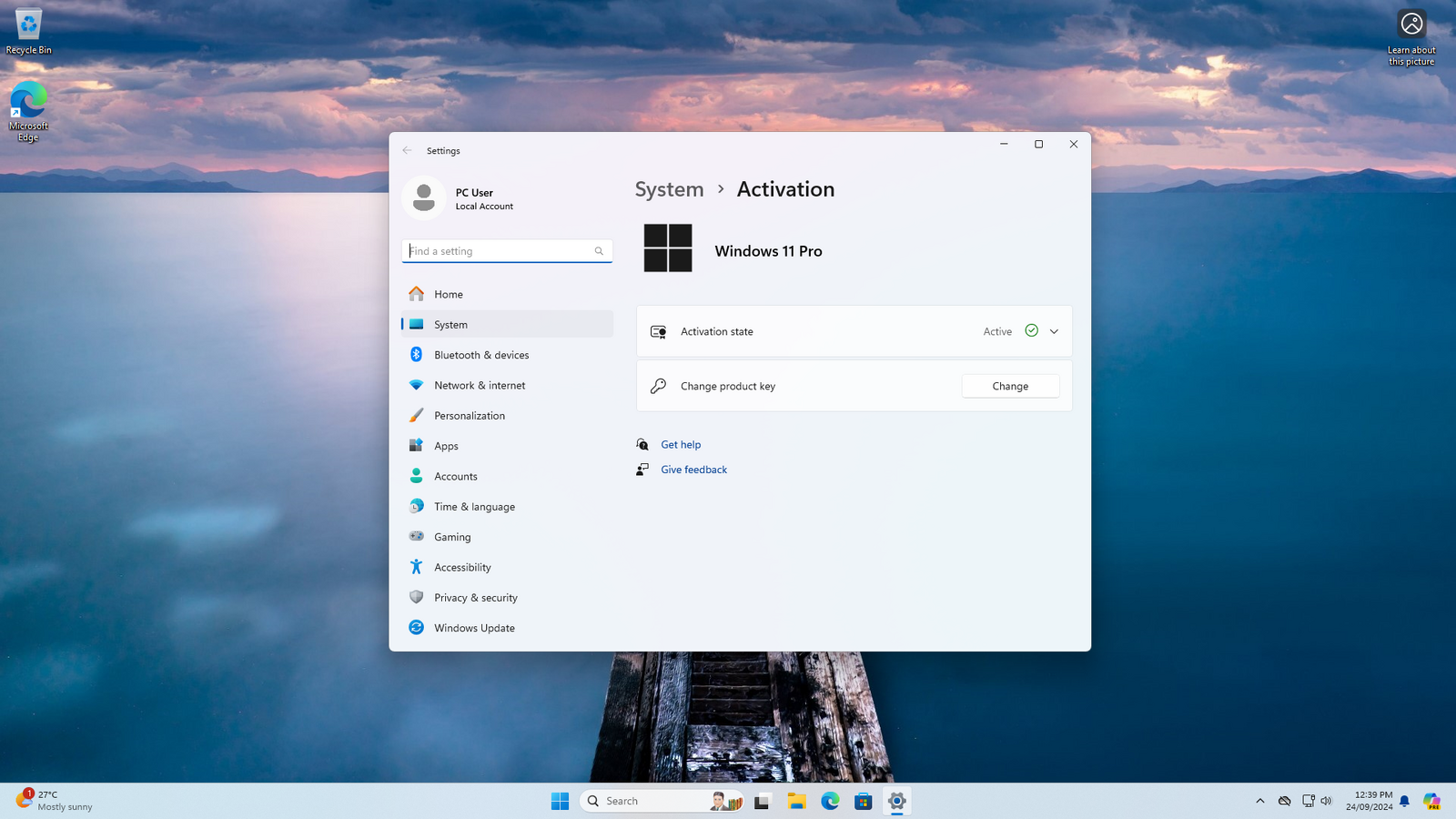Click the Activation state certificate icon
The width and height of the screenshot is (1456, 819).
pos(658,332)
